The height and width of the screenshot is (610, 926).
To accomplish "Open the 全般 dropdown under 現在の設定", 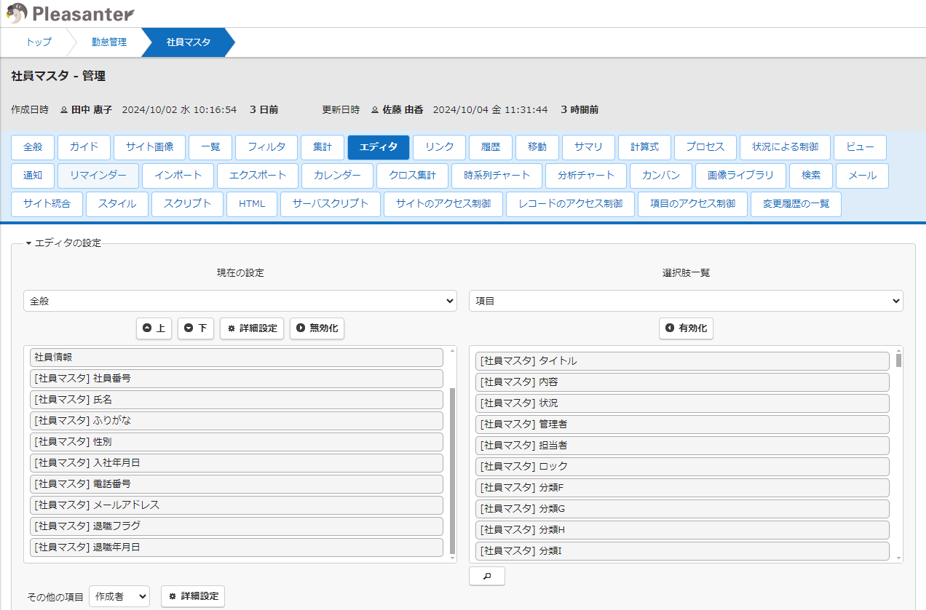I will [x=240, y=300].
